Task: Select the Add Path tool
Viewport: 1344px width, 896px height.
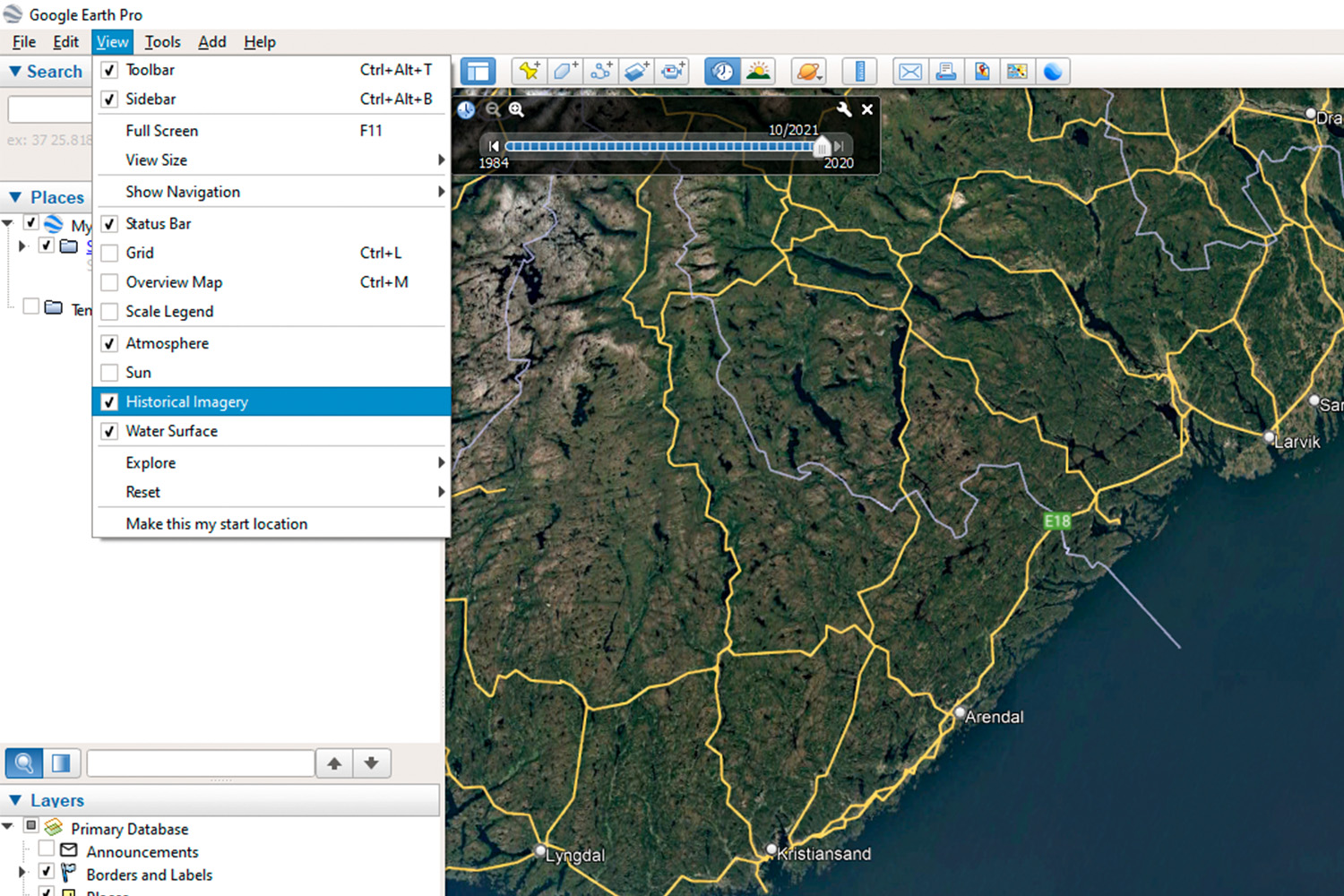Action: coord(601,71)
